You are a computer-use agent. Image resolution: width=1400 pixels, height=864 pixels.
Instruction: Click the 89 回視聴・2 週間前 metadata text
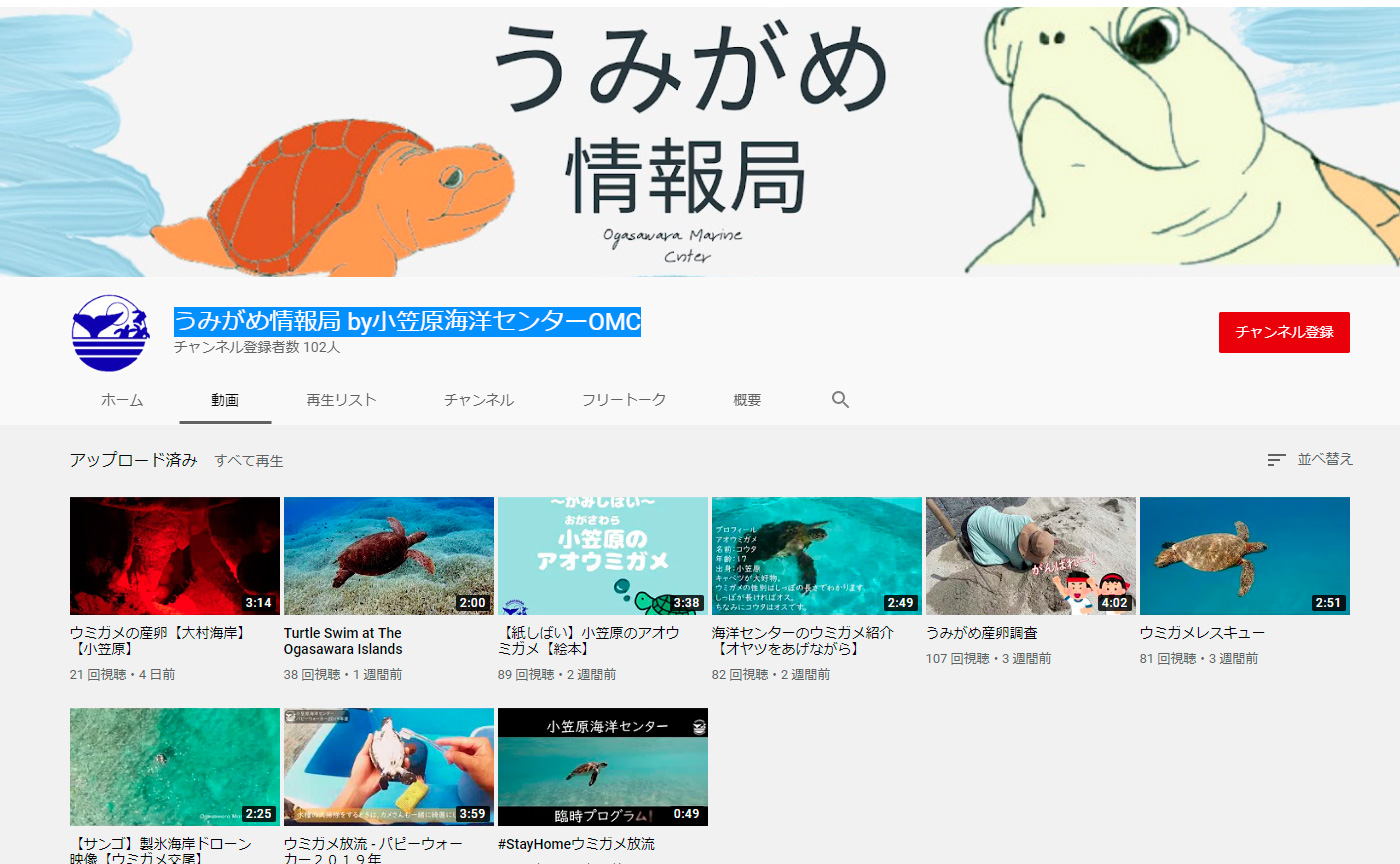pos(557,675)
